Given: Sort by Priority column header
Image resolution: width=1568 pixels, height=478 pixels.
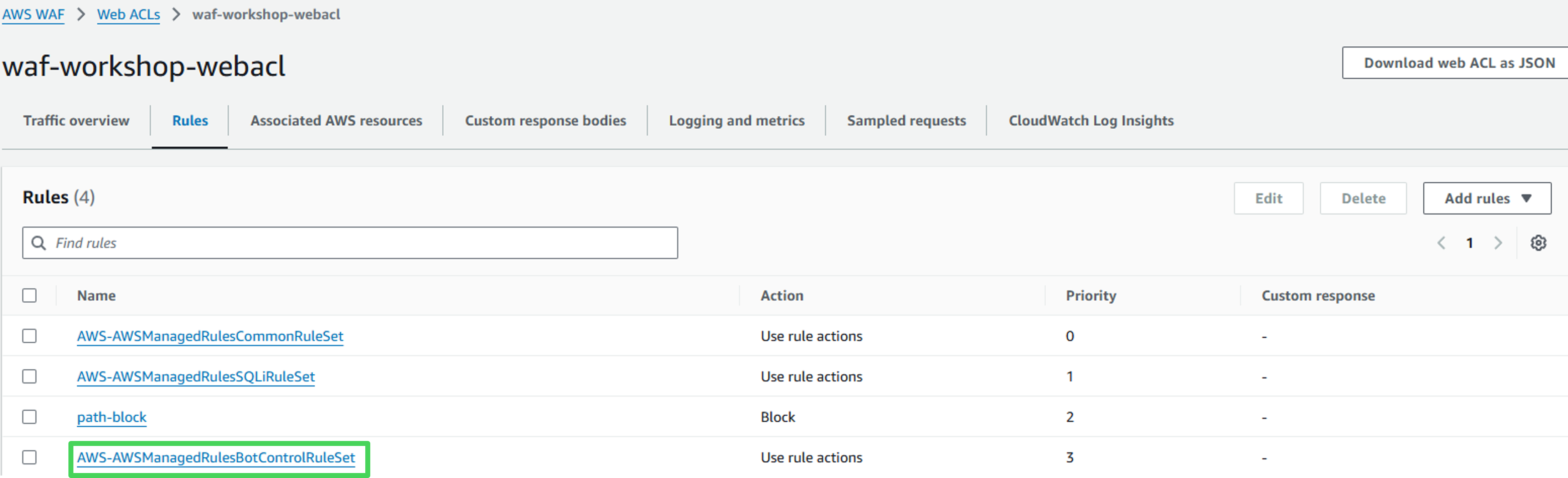Looking at the screenshot, I should (x=1091, y=296).
